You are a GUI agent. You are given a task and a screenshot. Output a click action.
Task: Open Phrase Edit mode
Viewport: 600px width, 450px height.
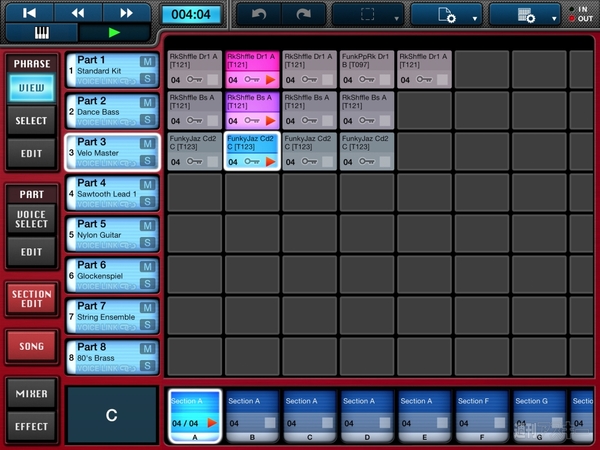[31, 154]
